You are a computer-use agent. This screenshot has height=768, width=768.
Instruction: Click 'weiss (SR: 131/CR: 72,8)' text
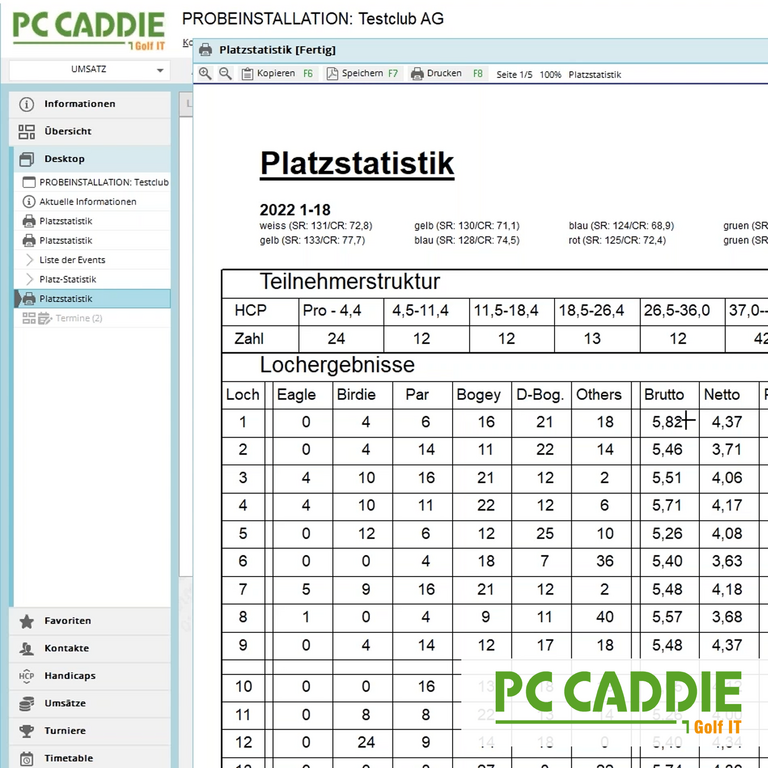click(316, 226)
